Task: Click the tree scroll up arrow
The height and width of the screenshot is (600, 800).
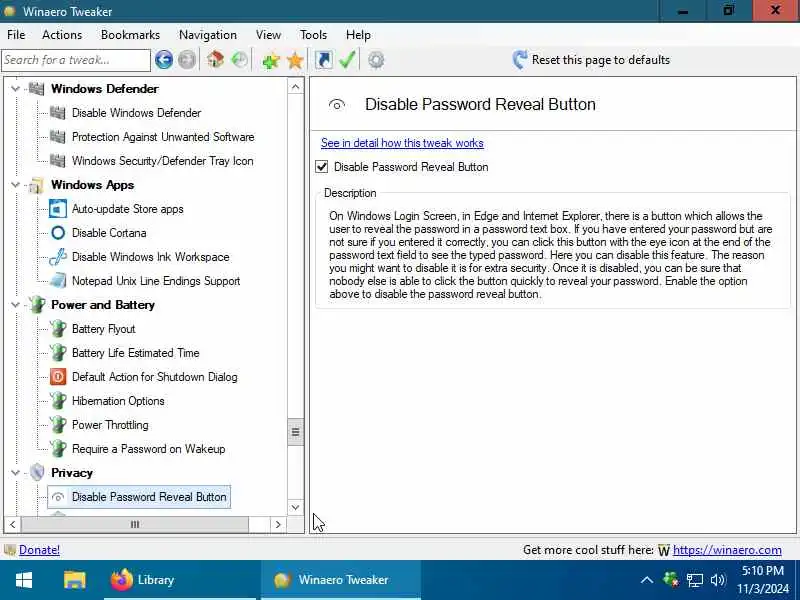Action: click(295, 87)
